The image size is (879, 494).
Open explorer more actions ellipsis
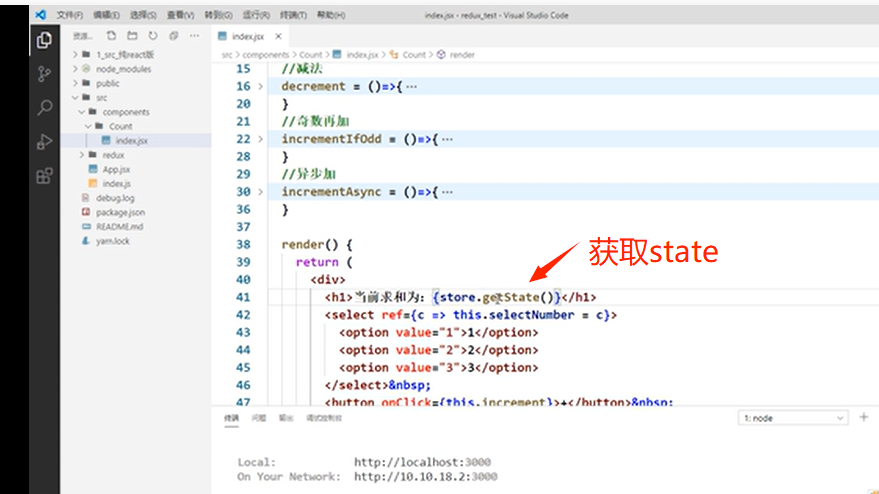pyautogui.click(x=194, y=36)
